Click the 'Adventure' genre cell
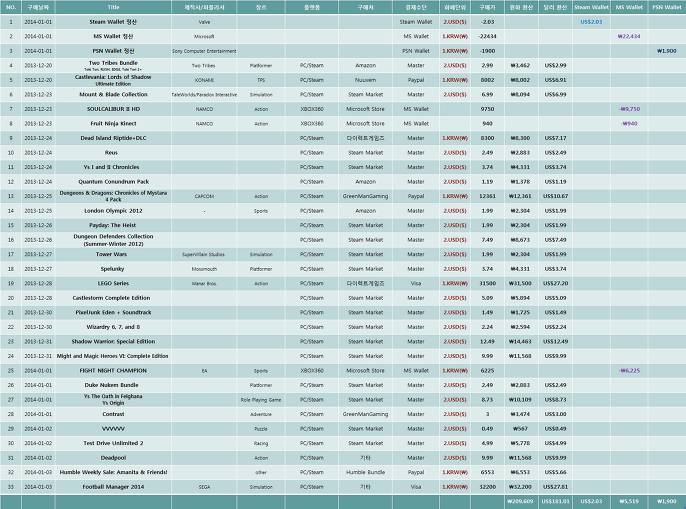The image size is (686, 509). [x=261, y=414]
